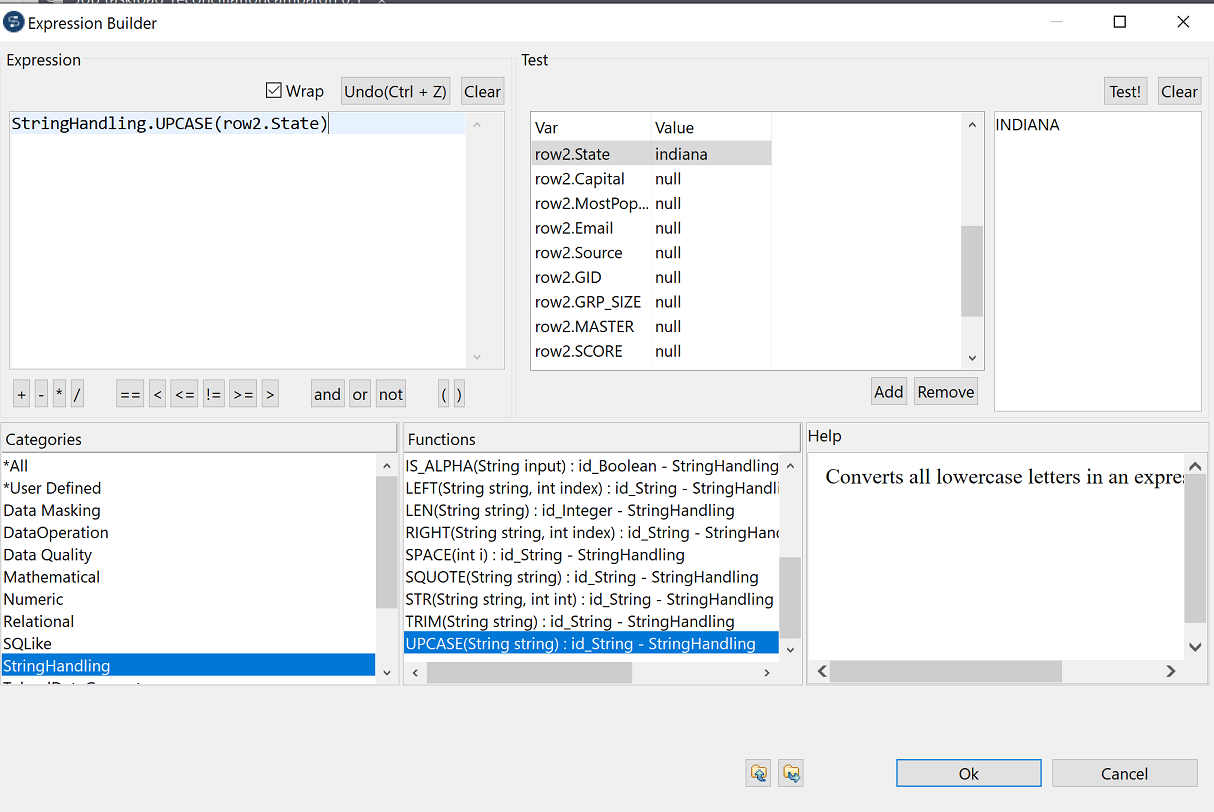This screenshot has width=1214, height=812.
Task: Run the expression with the Test! button
Action: (x=1125, y=90)
